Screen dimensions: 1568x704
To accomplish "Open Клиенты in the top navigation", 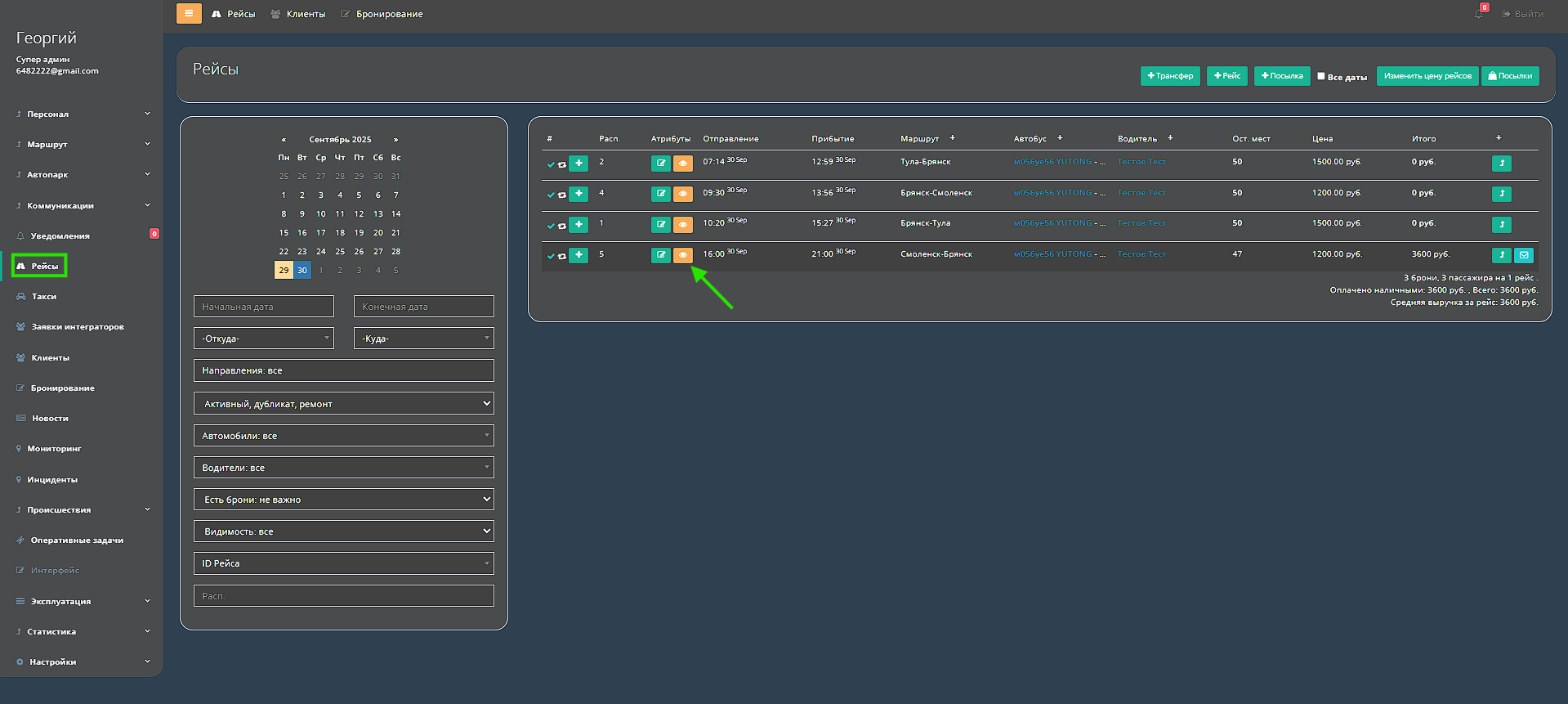I will coord(298,14).
